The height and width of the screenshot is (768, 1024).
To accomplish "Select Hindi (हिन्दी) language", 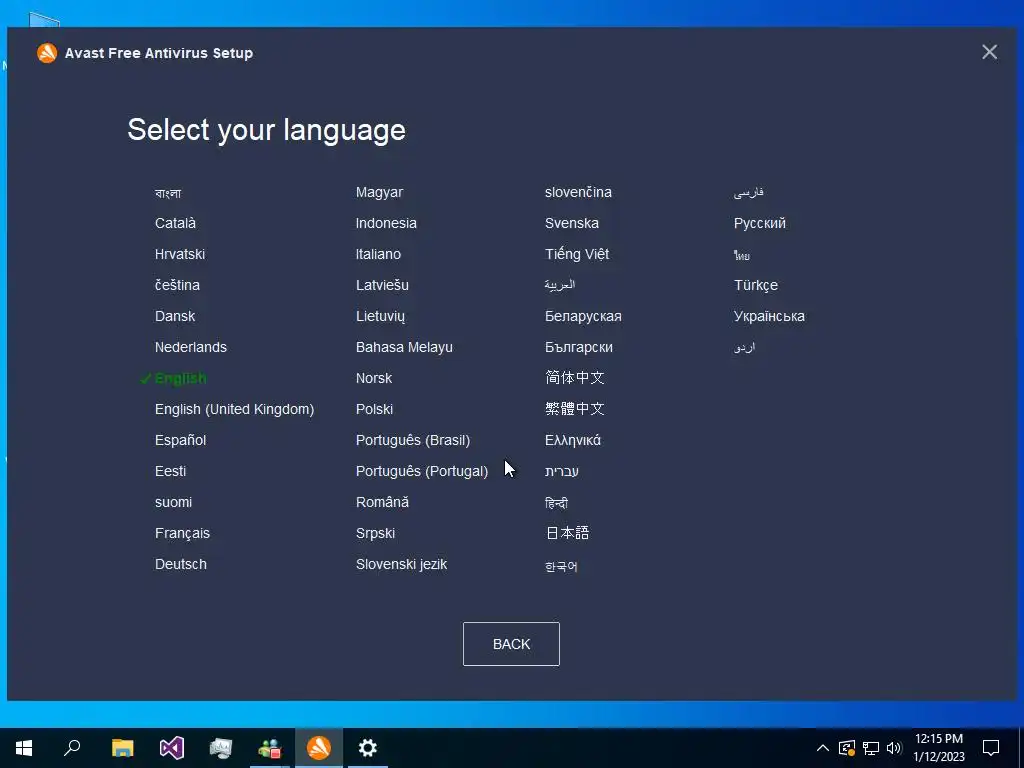I will pos(556,503).
